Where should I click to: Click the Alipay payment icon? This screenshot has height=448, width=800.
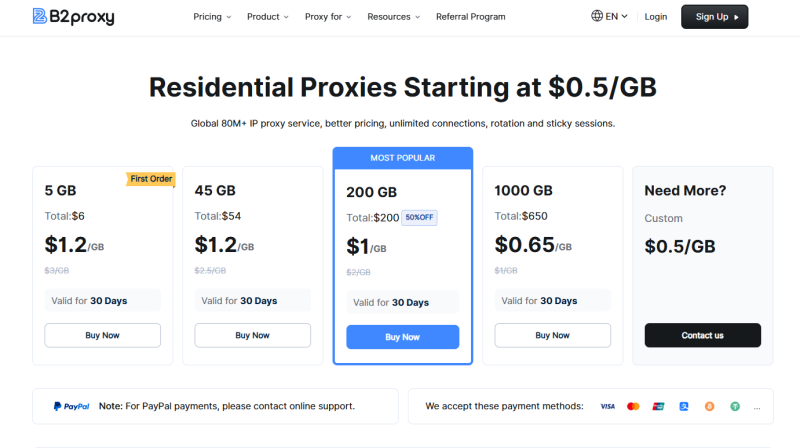pos(684,407)
